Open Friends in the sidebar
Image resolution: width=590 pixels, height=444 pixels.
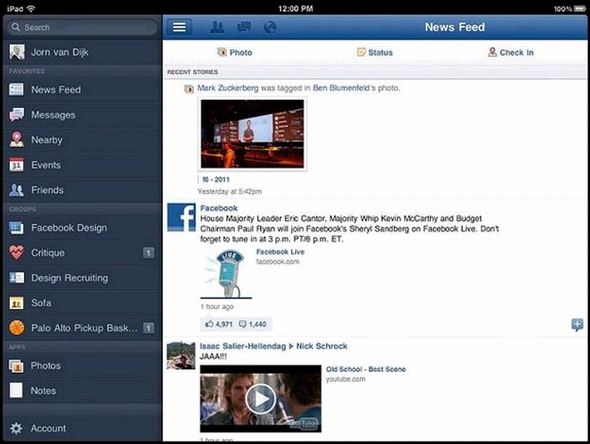(82, 190)
